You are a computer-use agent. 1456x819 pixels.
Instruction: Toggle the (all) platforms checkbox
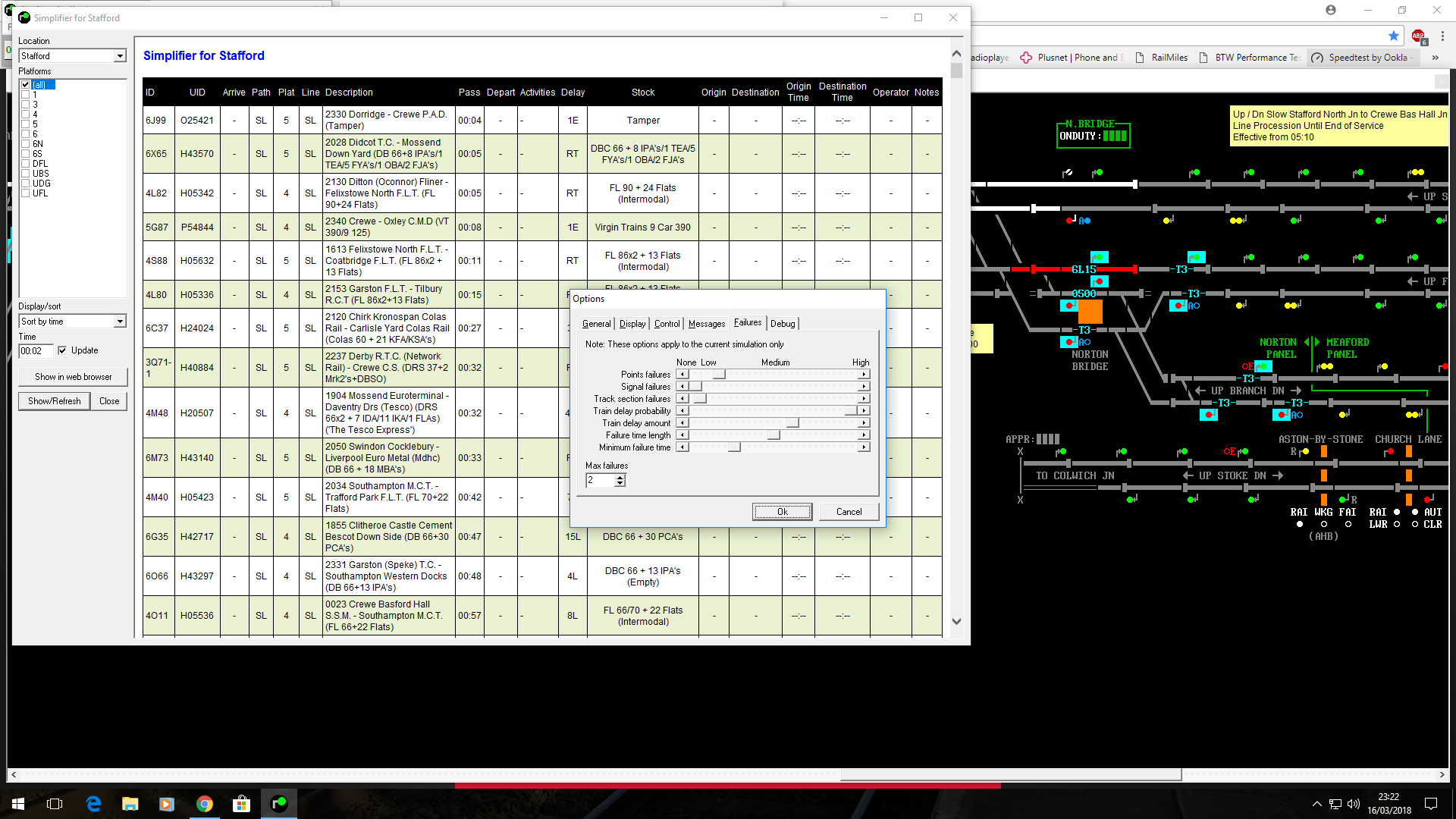(26, 85)
